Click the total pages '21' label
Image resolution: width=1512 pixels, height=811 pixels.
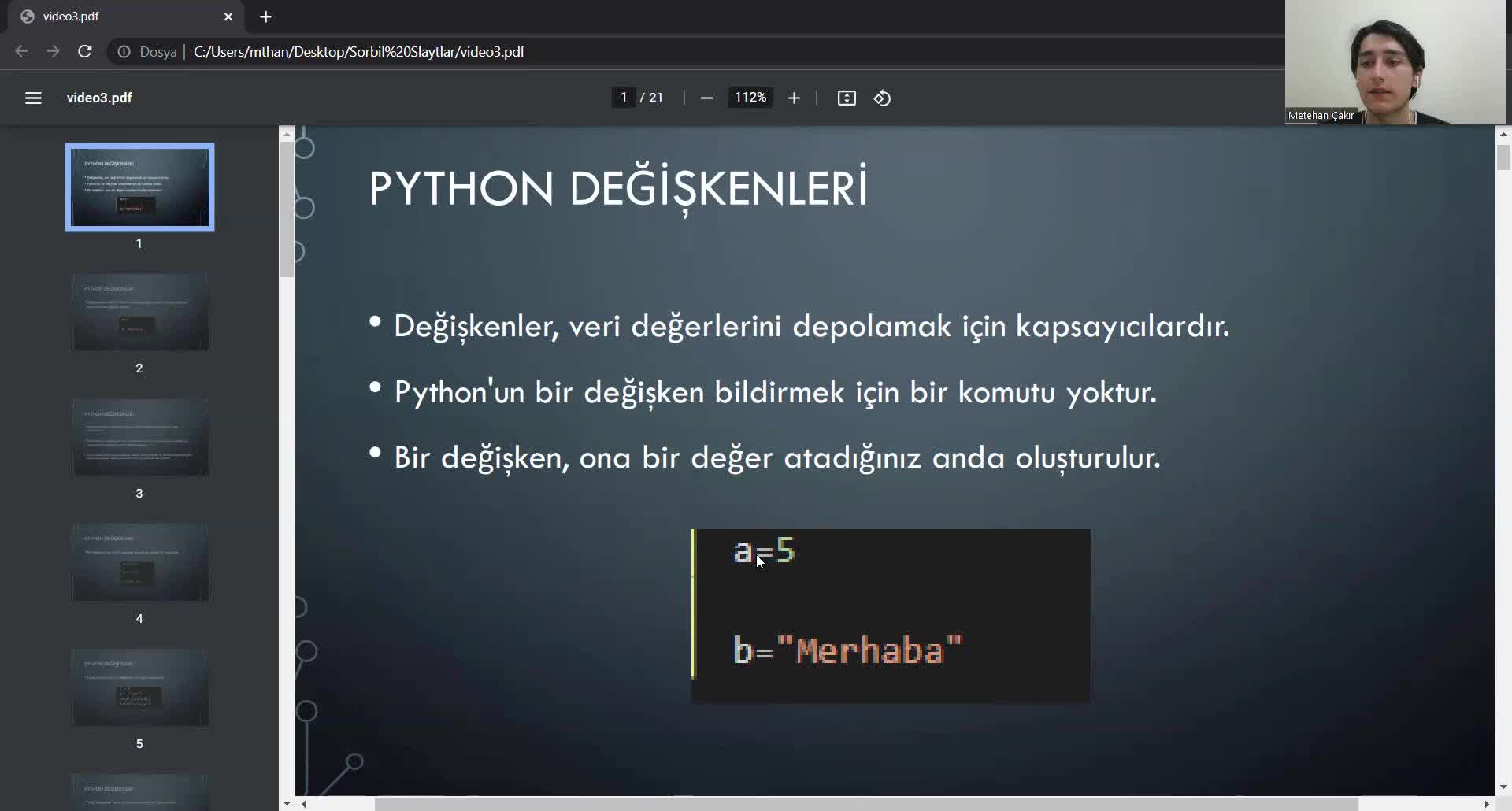pyautogui.click(x=656, y=98)
